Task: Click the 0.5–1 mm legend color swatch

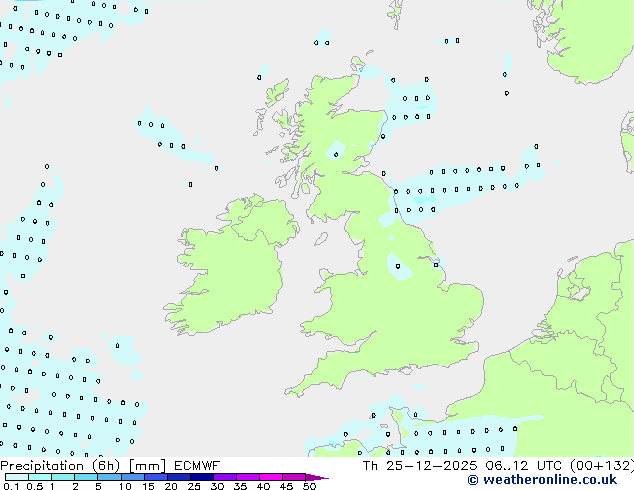Action: pyautogui.click(x=40, y=477)
